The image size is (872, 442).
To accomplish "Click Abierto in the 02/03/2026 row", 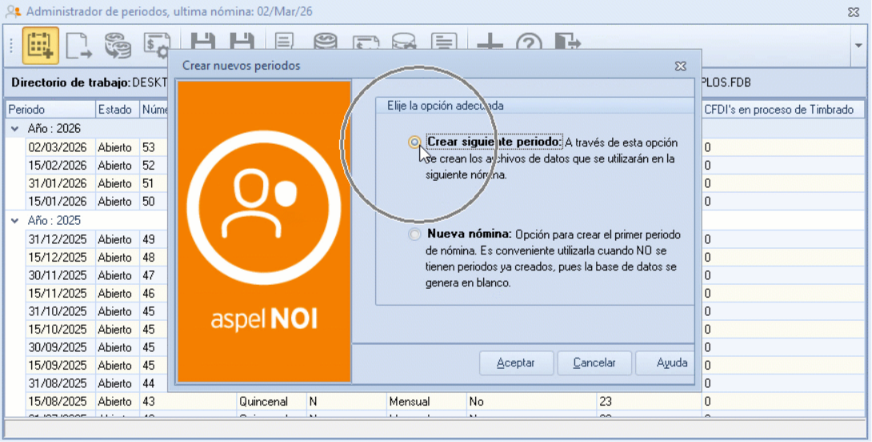I will pos(115,147).
